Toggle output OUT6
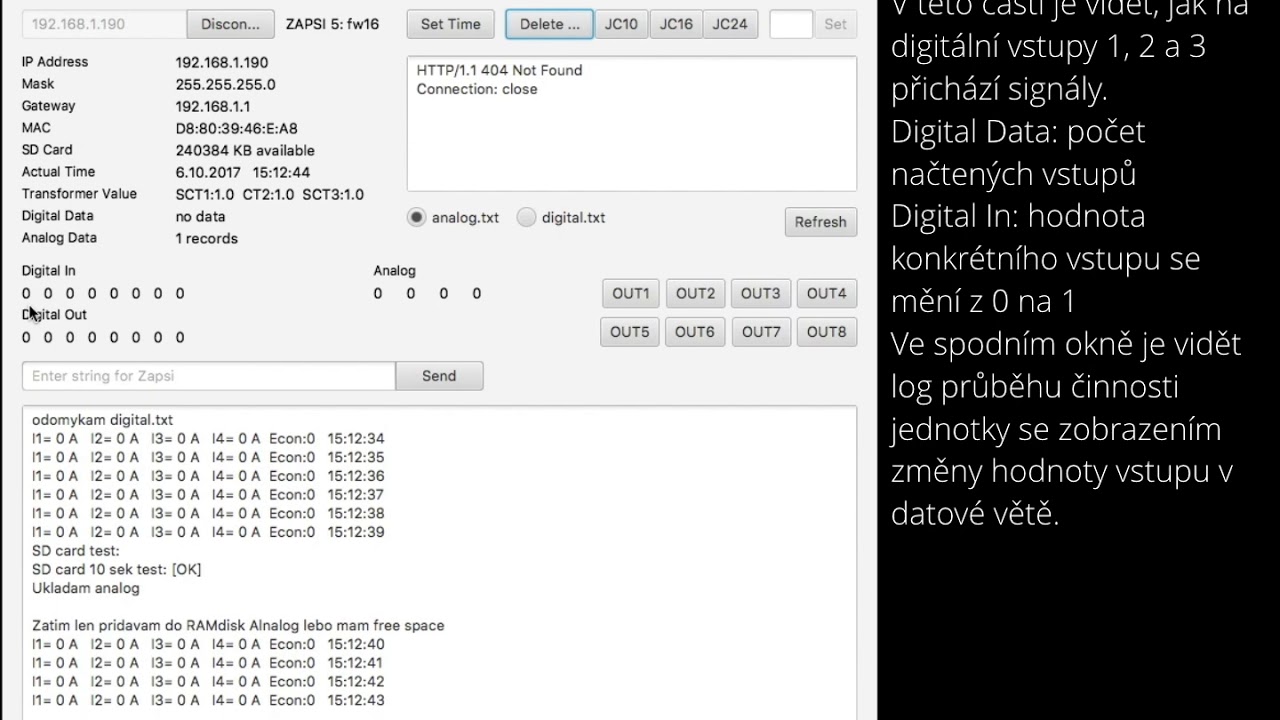 695,332
